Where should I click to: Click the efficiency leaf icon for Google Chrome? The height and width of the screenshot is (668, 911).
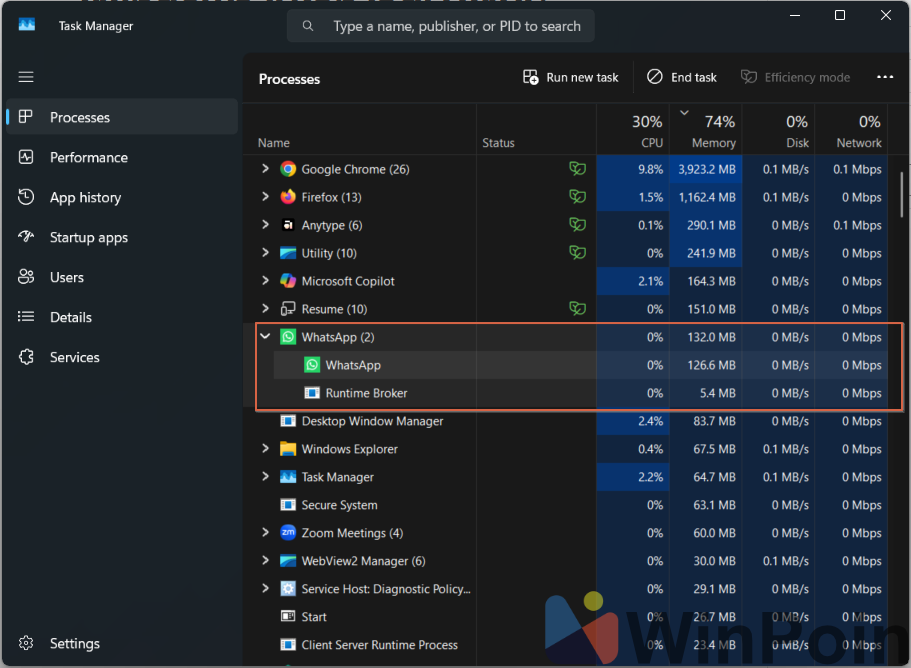[x=577, y=168]
